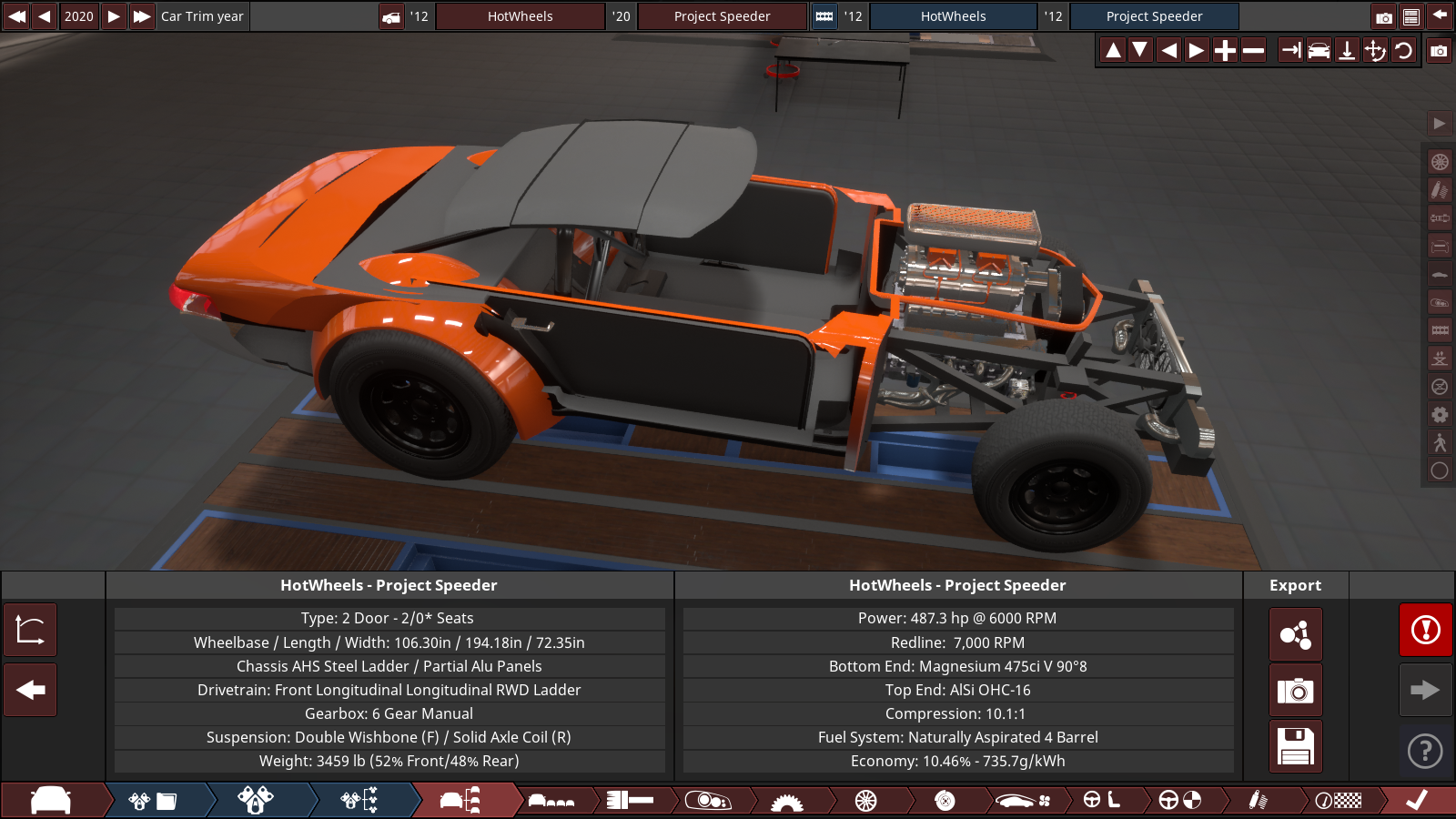1456x819 pixels.
Task: Toggle headlight fixtures visibility icon
Action: (x=1440, y=302)
